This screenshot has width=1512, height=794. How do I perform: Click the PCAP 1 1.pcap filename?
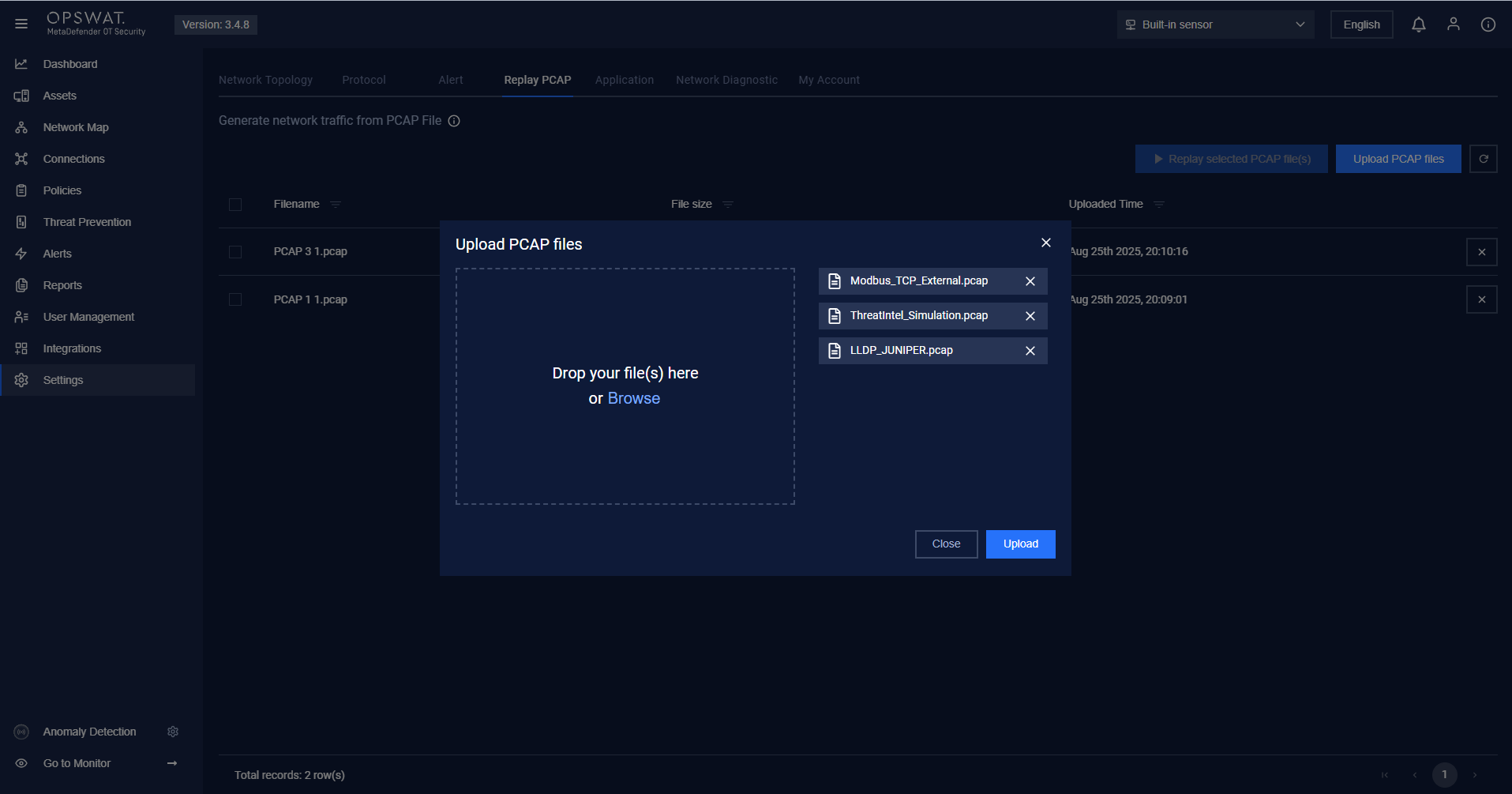coord(310,299)
